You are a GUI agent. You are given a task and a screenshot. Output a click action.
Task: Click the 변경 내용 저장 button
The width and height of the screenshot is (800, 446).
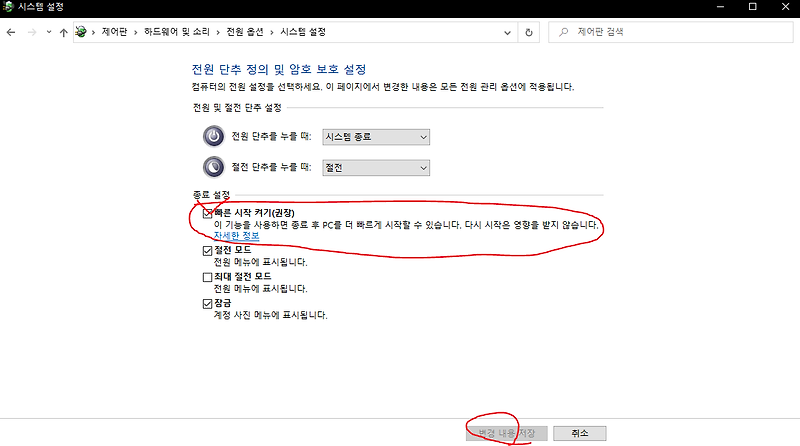tap(507, 433)
